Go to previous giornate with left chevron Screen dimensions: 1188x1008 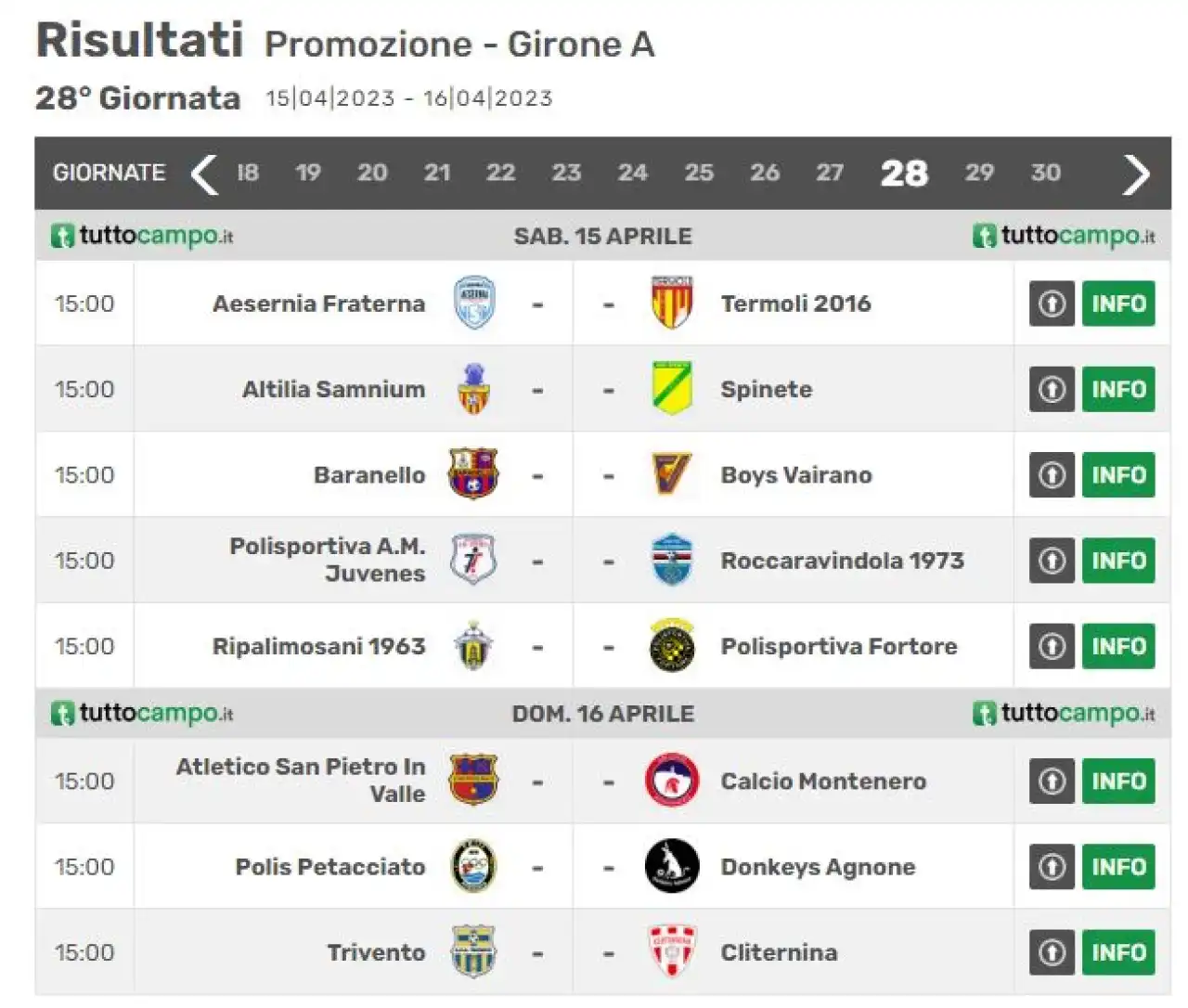click(x=203, y=174)
